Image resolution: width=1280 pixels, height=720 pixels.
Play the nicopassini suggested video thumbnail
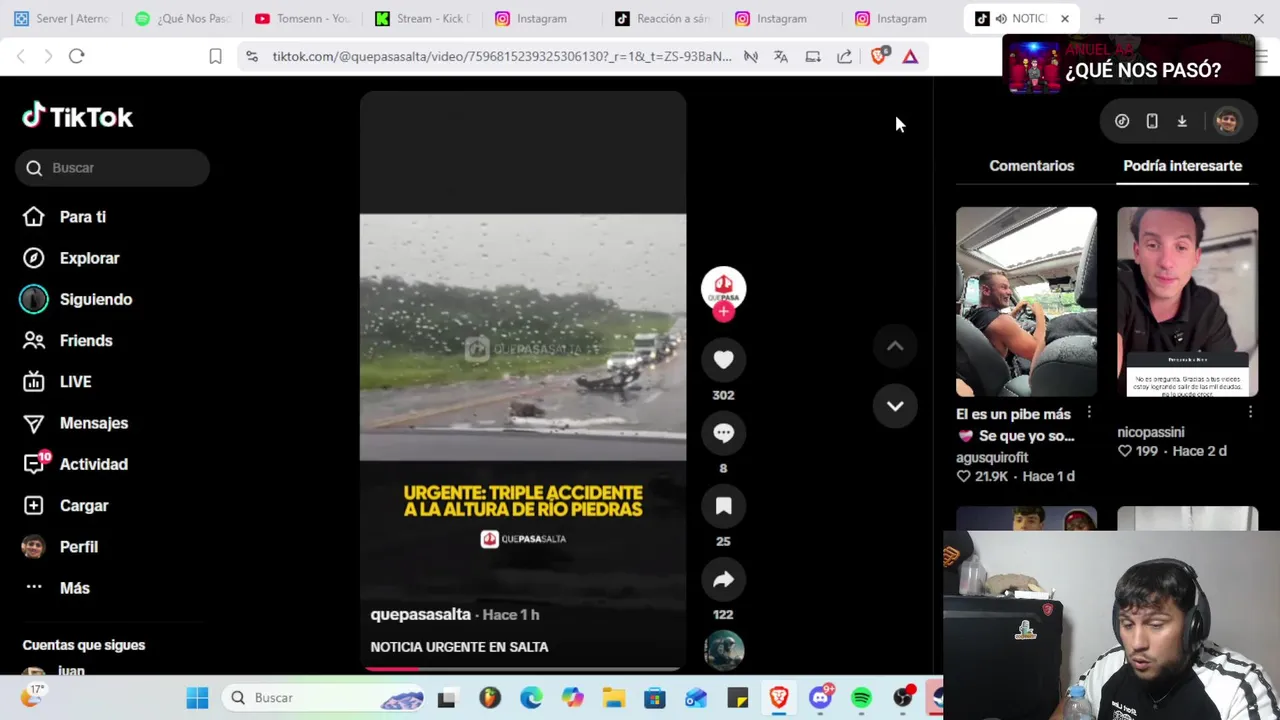[x=1187, y=302]
